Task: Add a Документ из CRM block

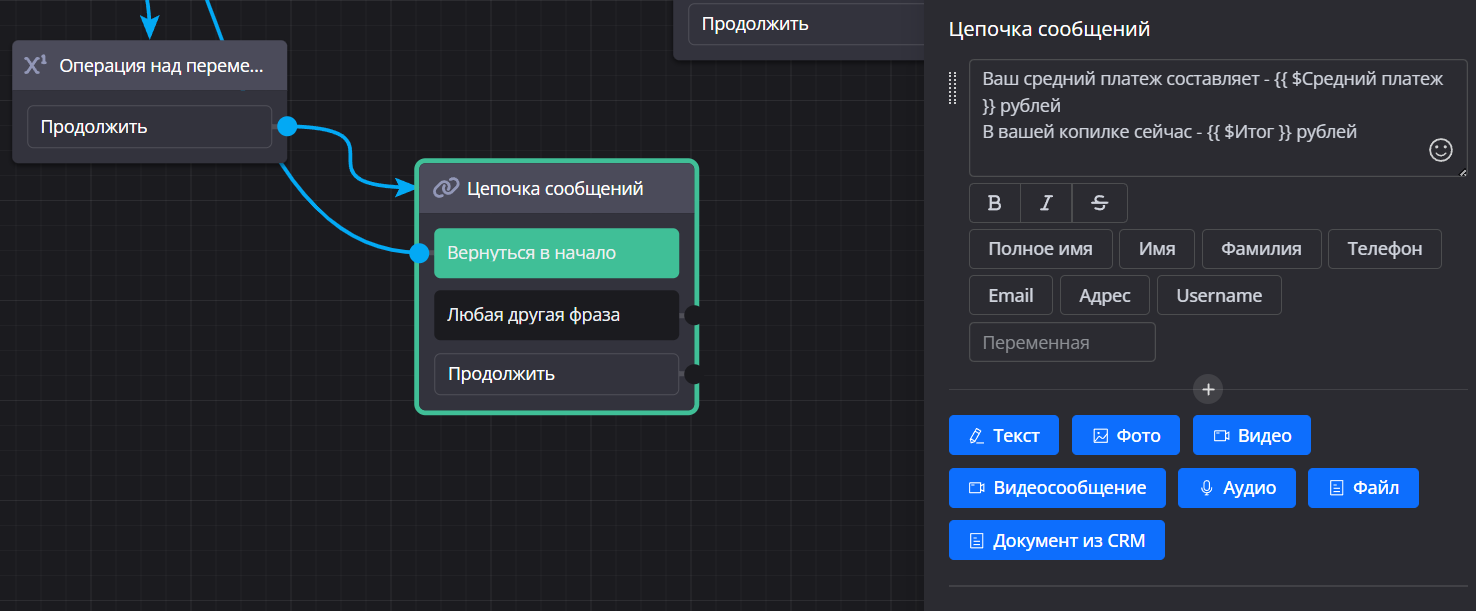Action: click(x=1056, y=541)
